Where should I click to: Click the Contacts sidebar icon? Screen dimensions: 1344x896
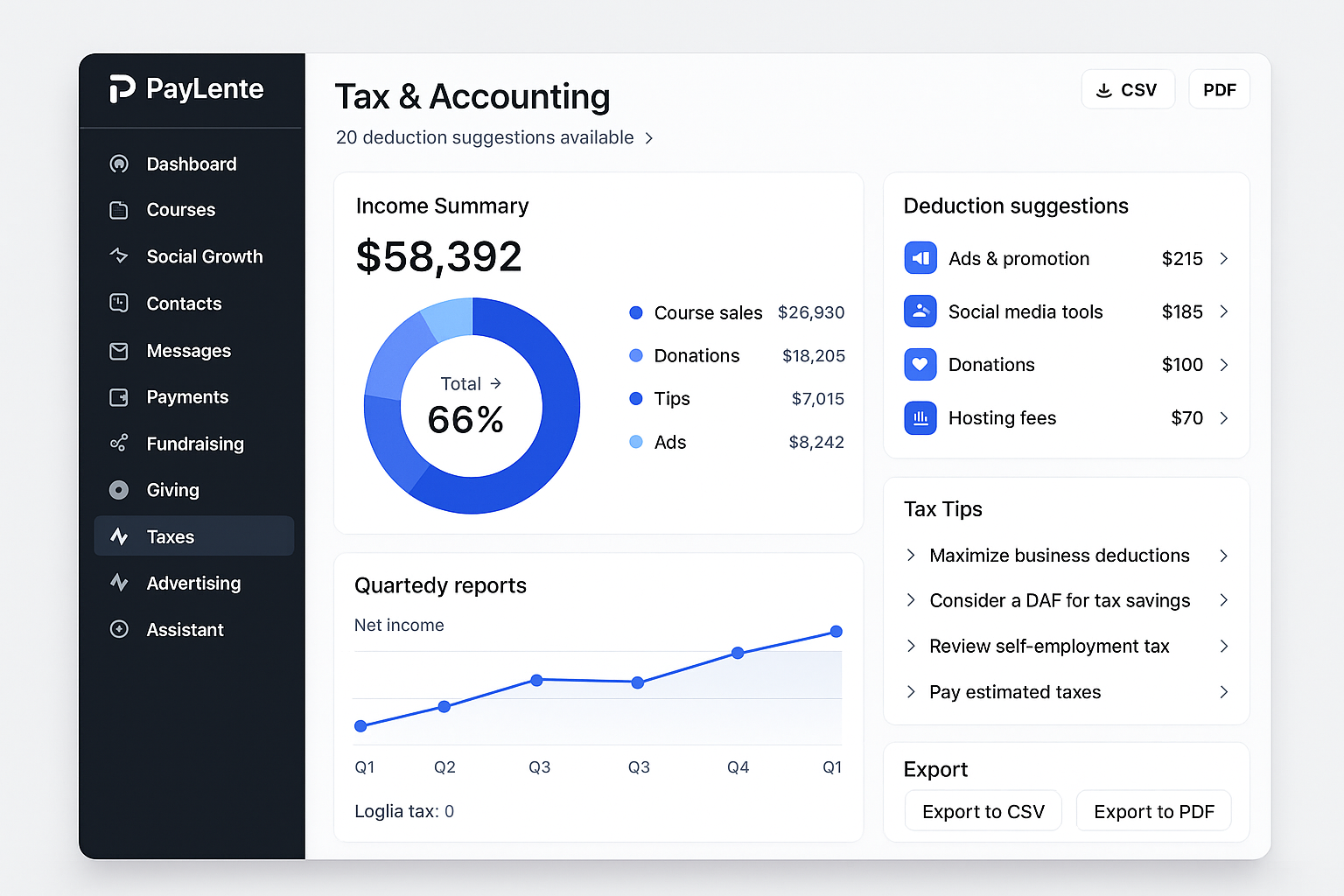click(119, 303)
